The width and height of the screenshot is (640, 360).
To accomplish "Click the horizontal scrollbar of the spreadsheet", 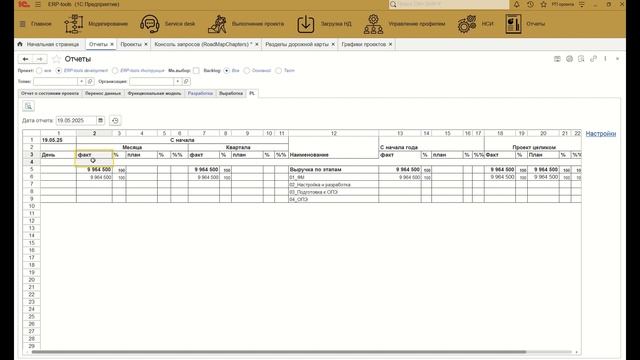I will (279, 352).
